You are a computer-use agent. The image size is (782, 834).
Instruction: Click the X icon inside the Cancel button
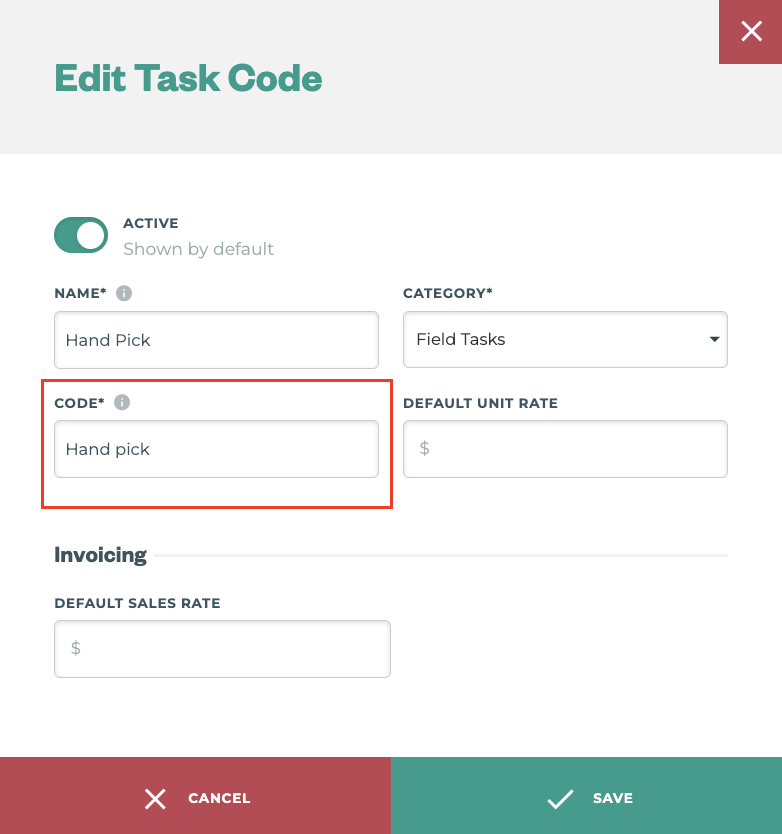(x=155, y=798)
